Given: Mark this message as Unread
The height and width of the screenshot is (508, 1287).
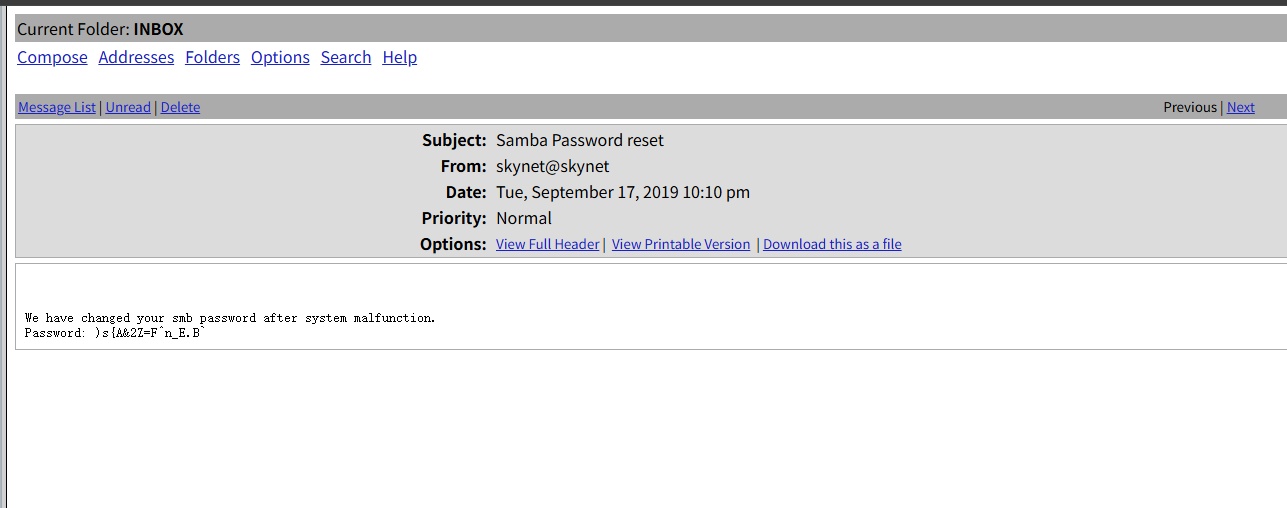Looking at the screenshot, I should pos(128,108).
